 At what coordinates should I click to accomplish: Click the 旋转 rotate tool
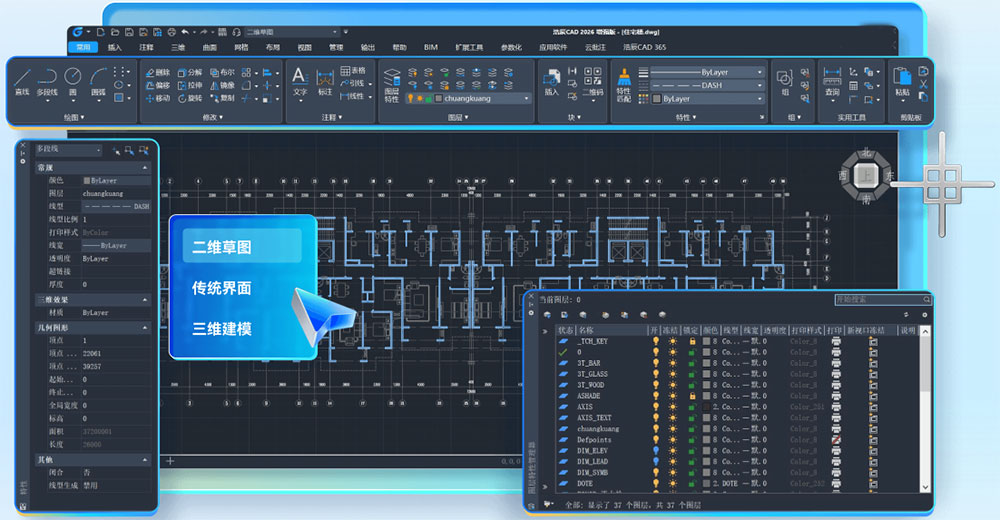click(x=189, y=98)
